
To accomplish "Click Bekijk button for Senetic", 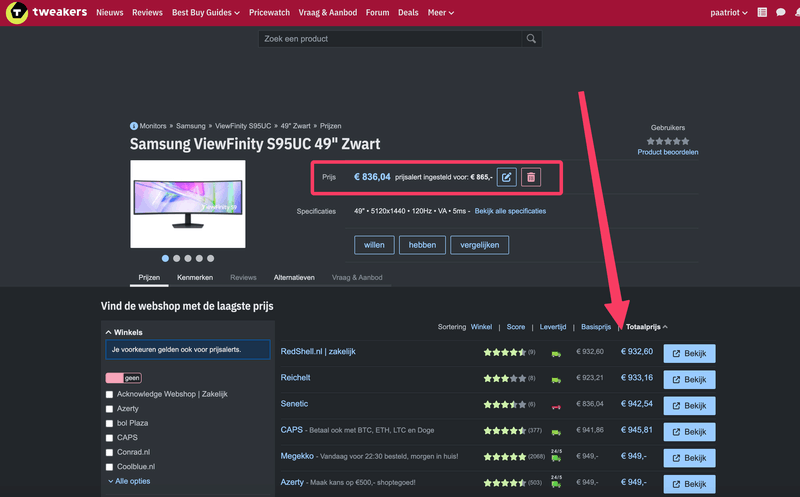I will click(689, 406).
